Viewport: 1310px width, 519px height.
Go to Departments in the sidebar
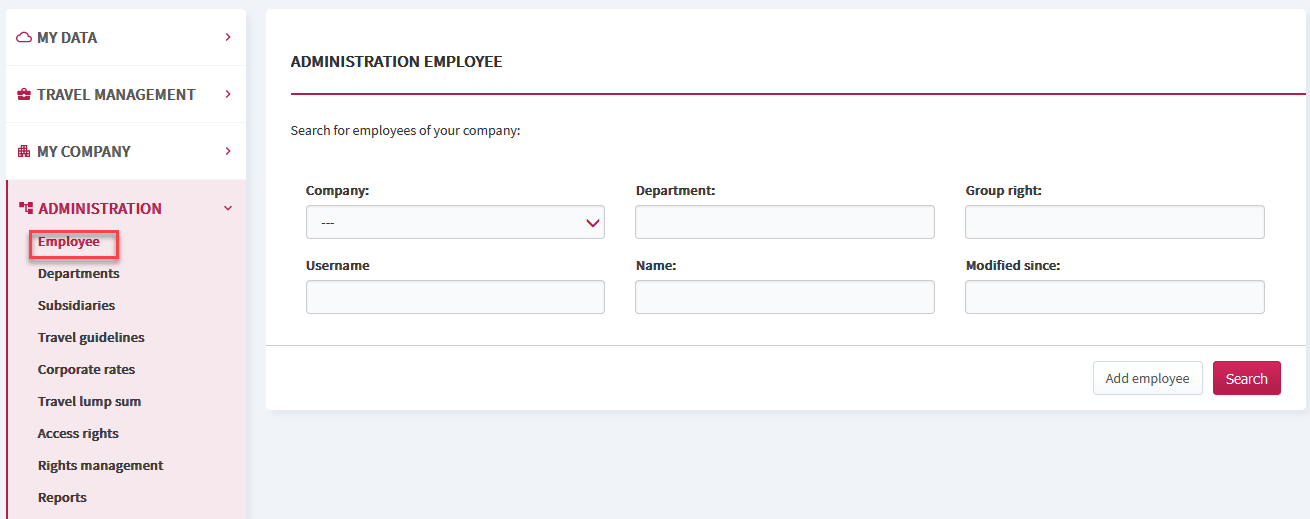coord(78,273)
